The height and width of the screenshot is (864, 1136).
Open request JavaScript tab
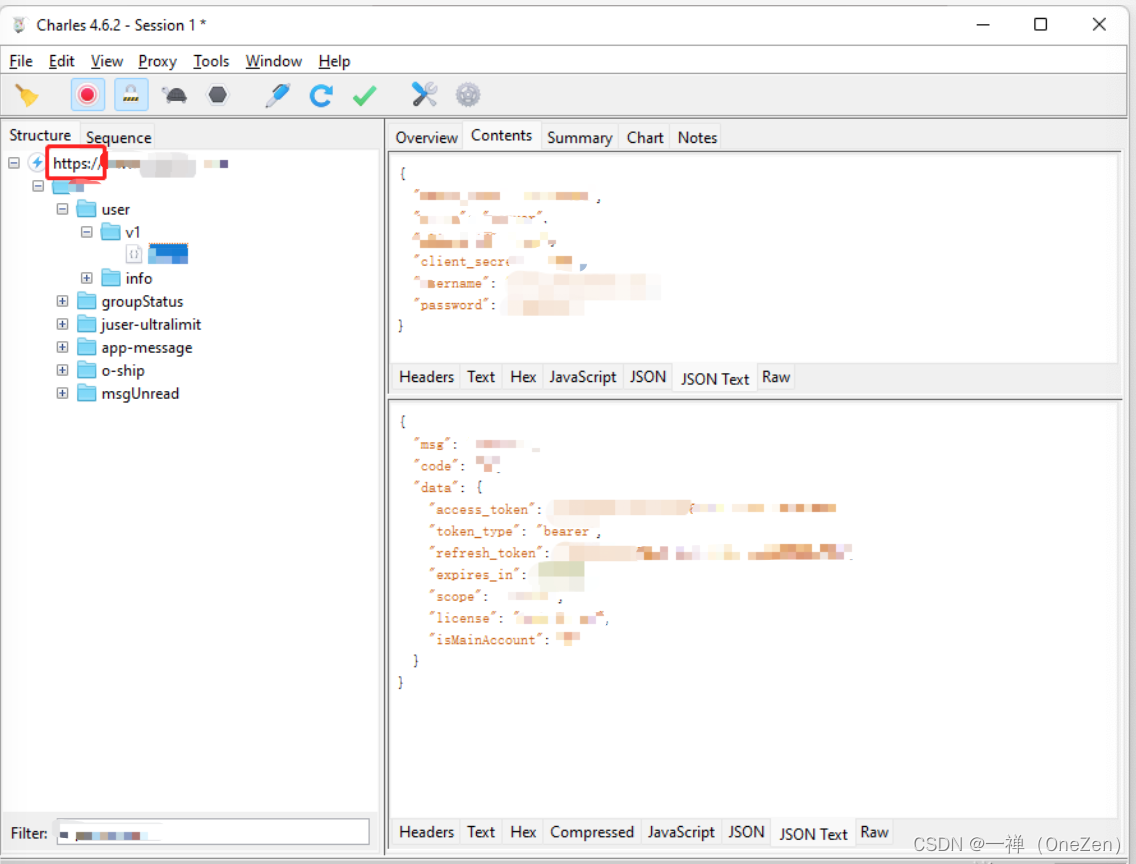(582, 377)
